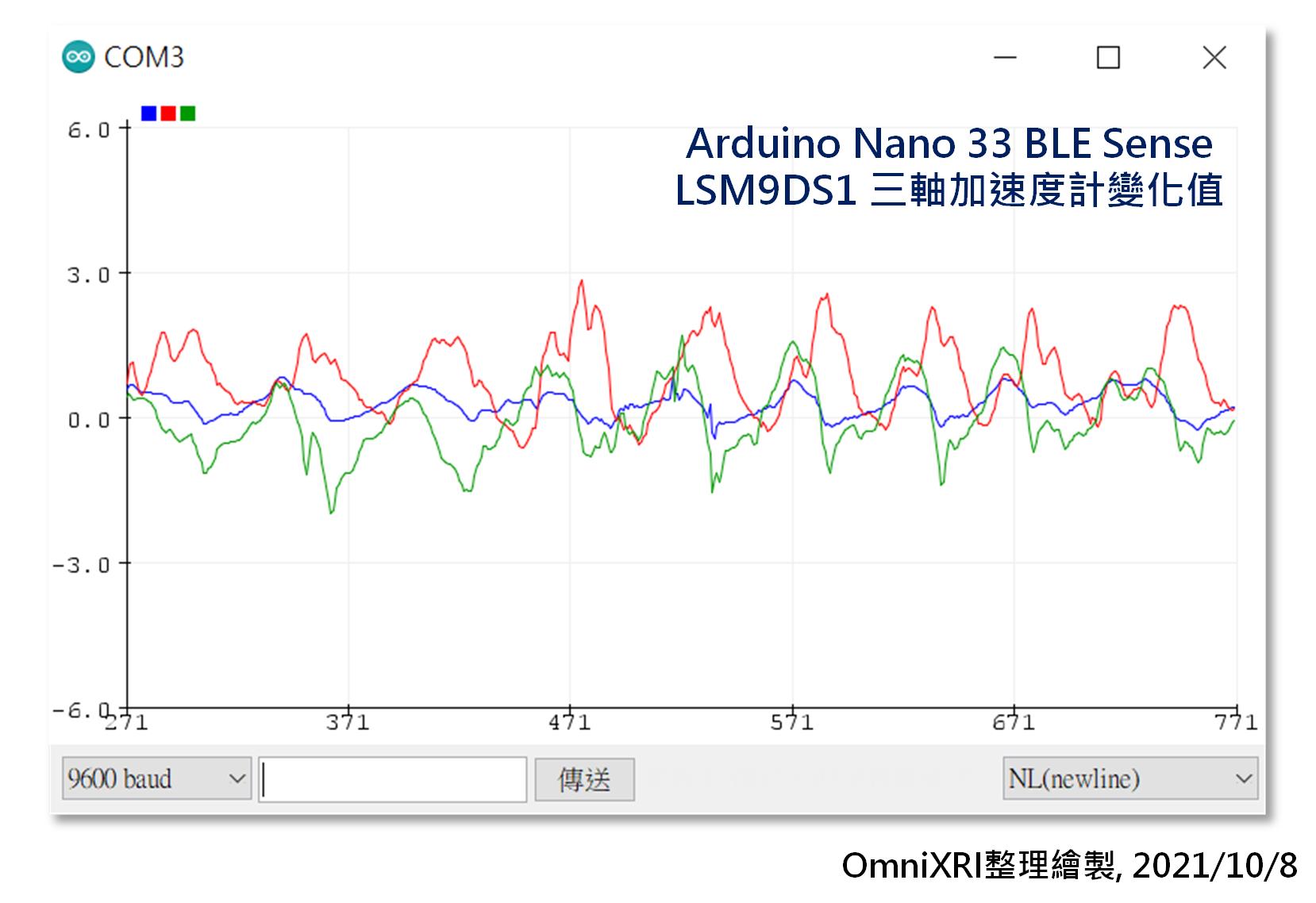Focus the serial message input field
The image size is (1316, 903).
point(393,778)
